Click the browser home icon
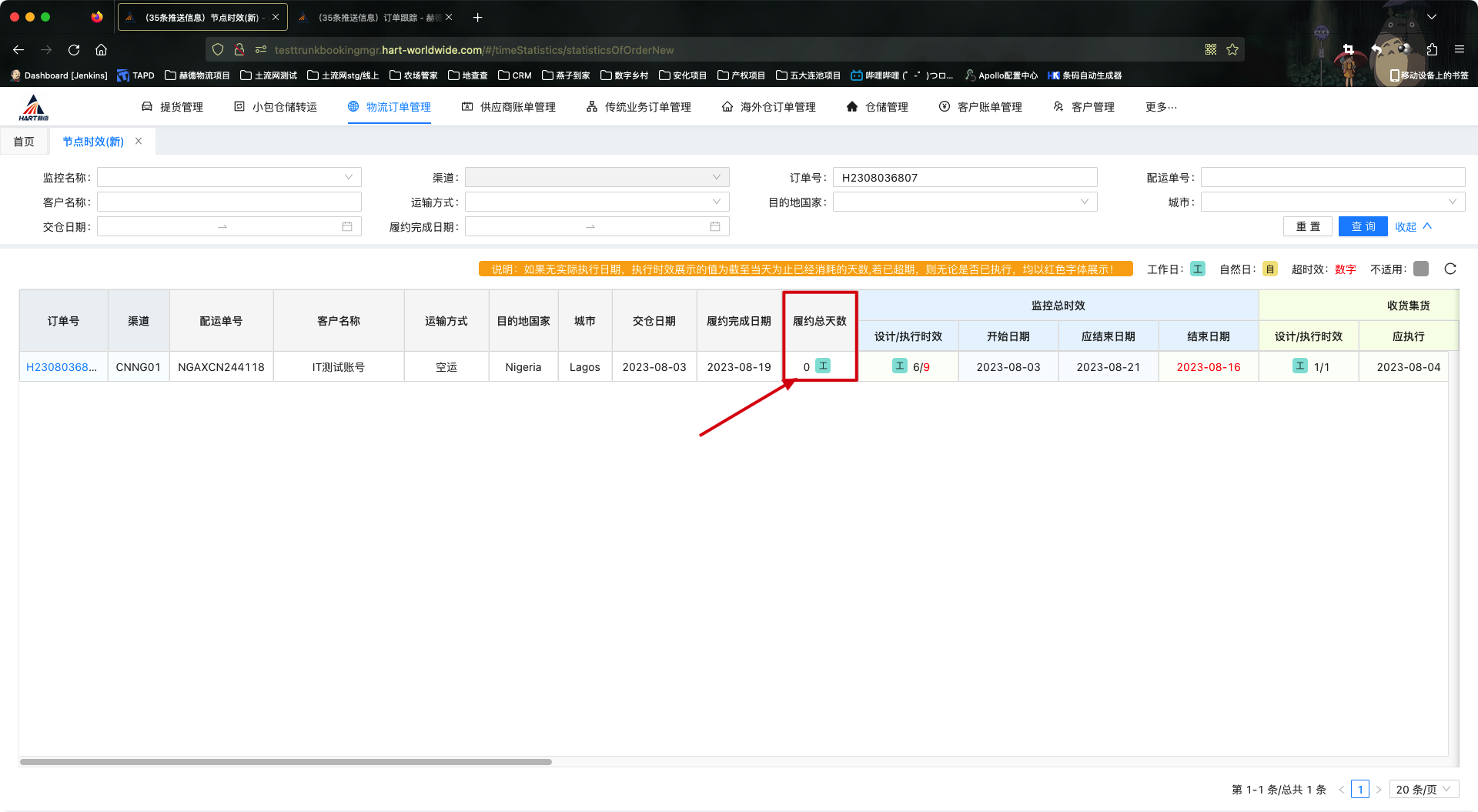The height and width of the screenshot is (812, 1478). pyautogui.click(x=101, y=50)
